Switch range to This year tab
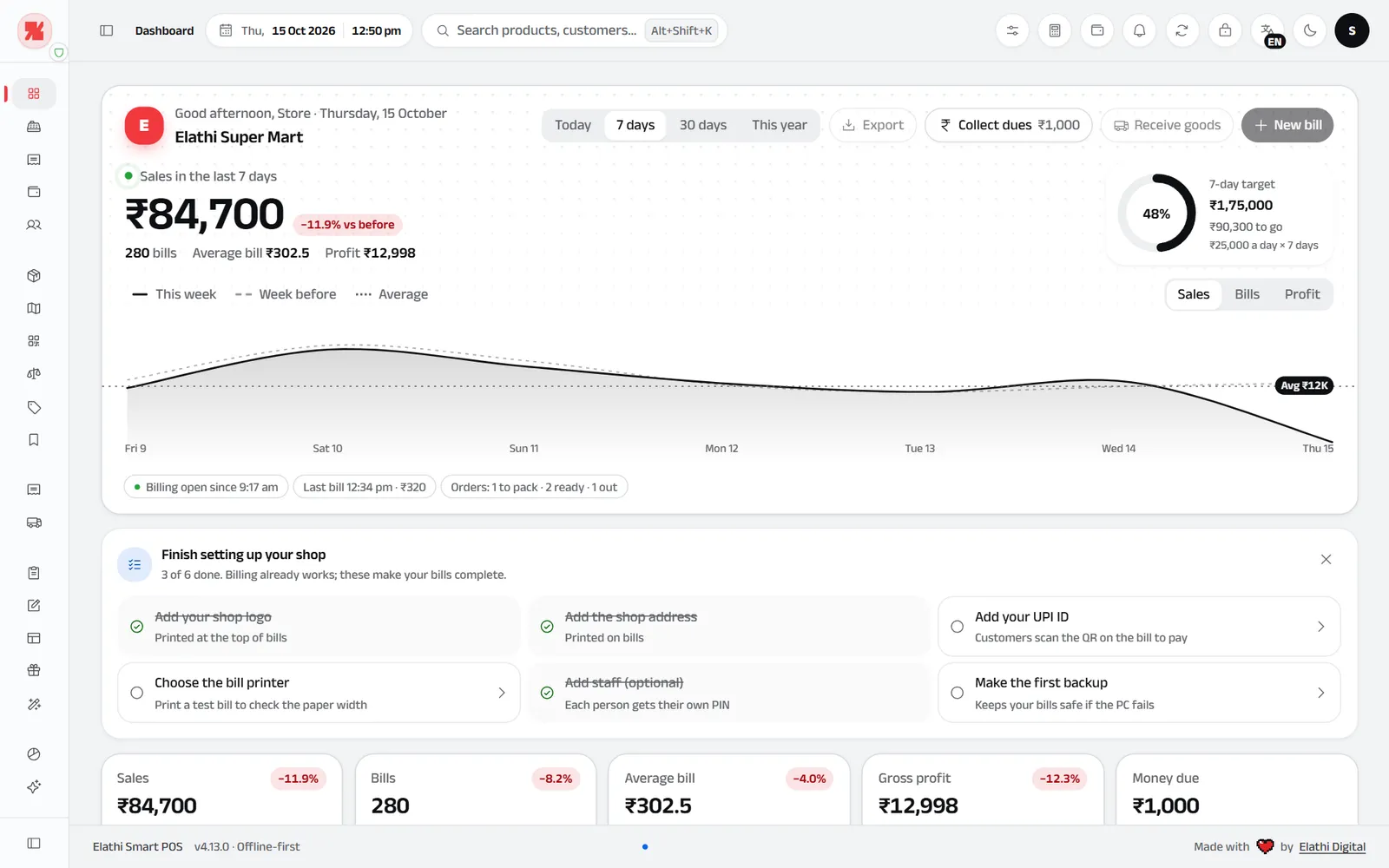The image size is (1389, 868). click(x=779, y=125)
